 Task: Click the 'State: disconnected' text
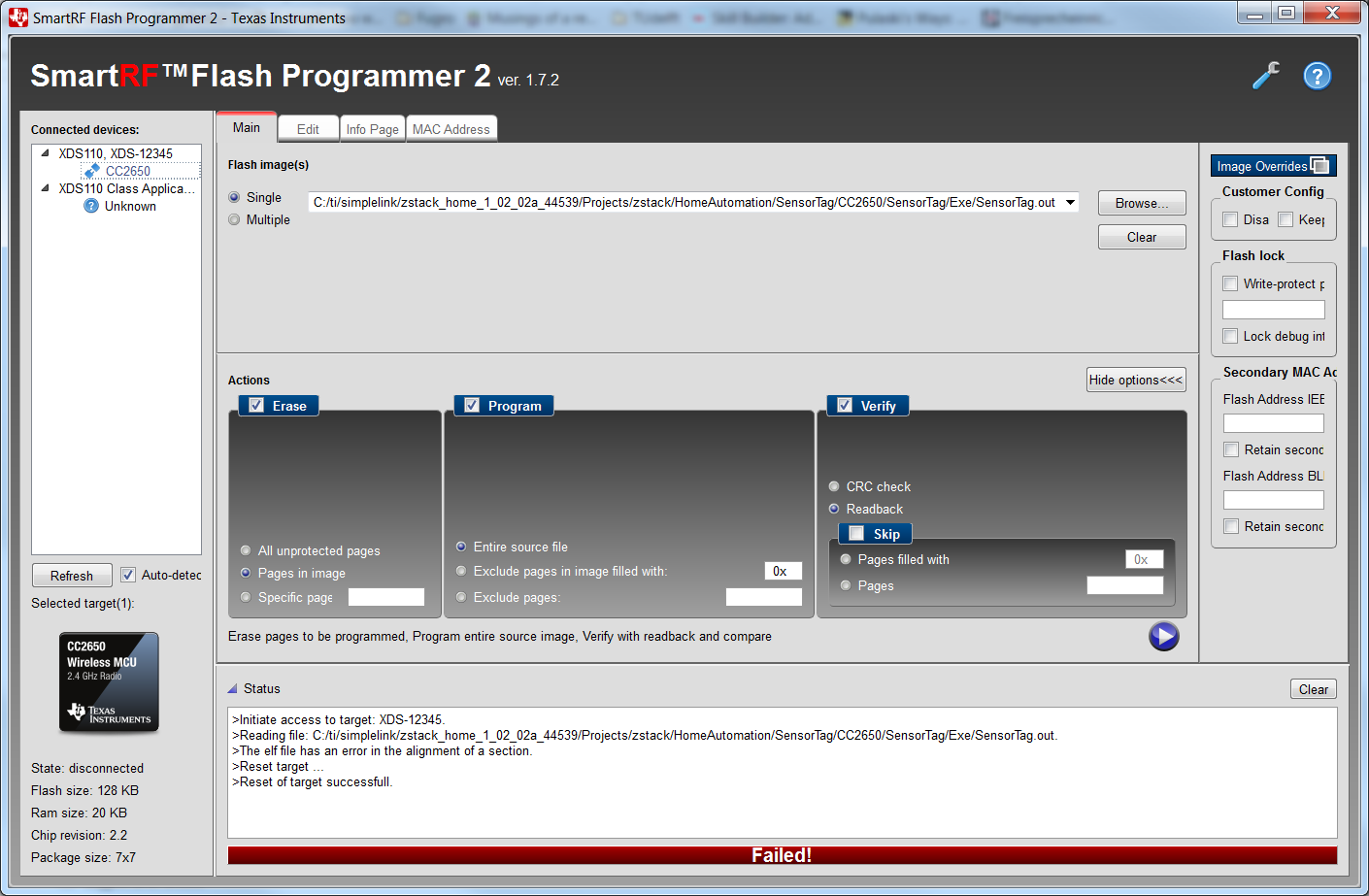(87, 768)
